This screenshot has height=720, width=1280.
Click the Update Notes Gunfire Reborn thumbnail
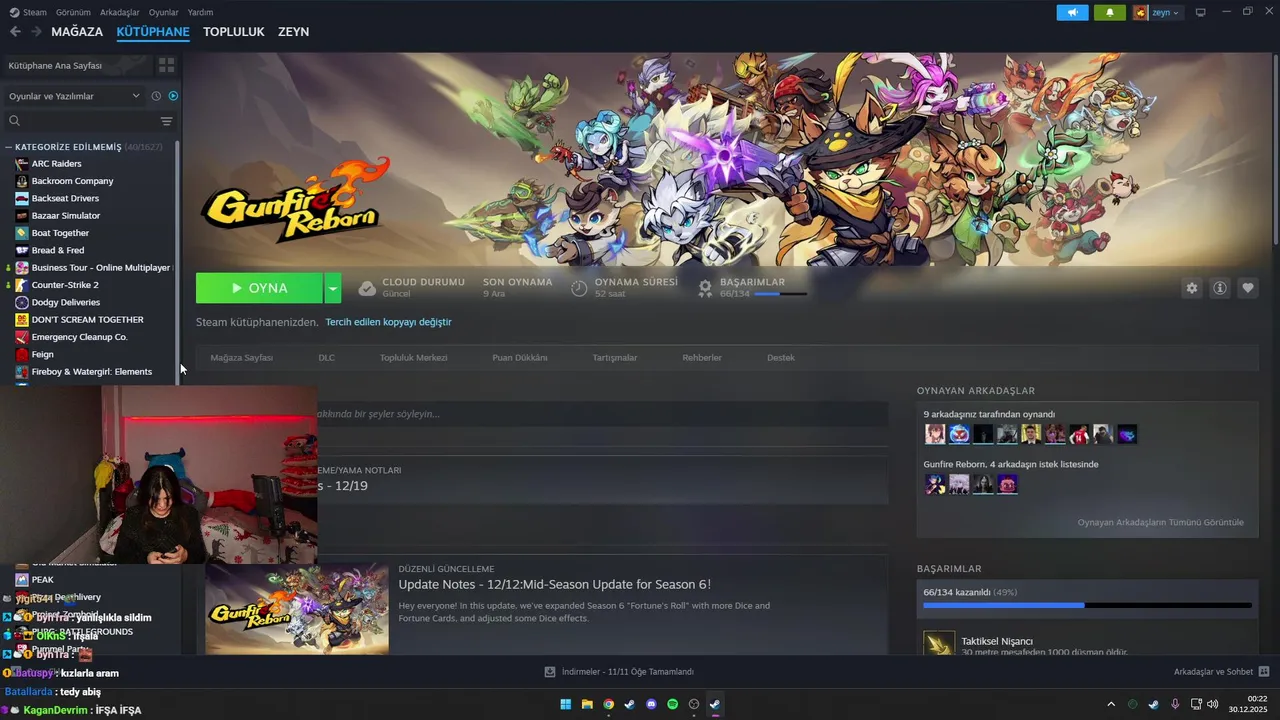(297, 609)
